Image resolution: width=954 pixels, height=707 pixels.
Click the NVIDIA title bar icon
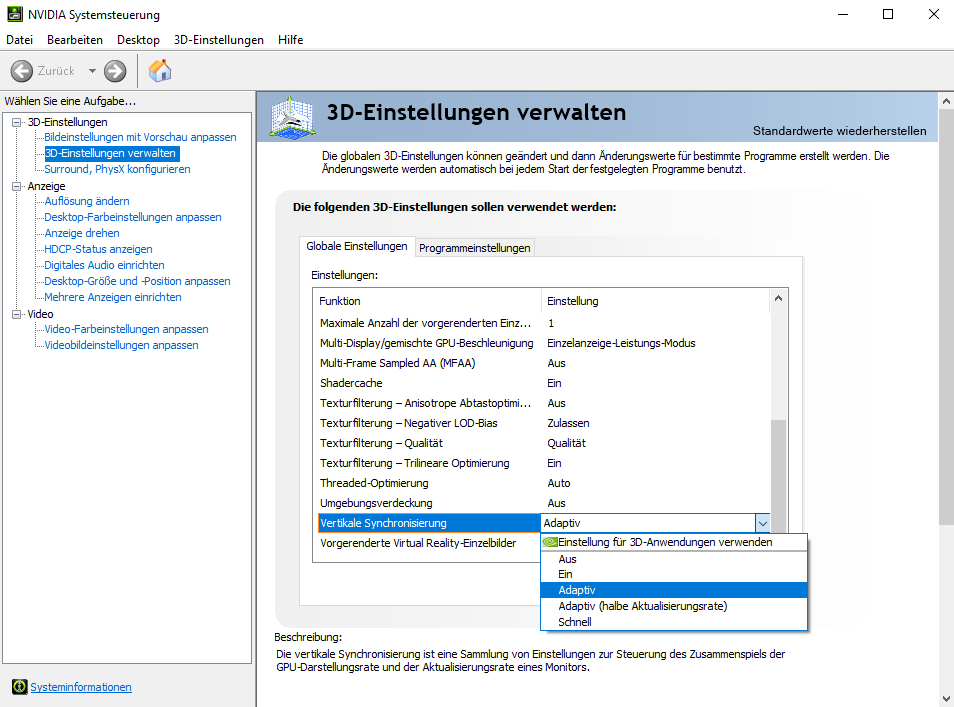coord(15,14)
